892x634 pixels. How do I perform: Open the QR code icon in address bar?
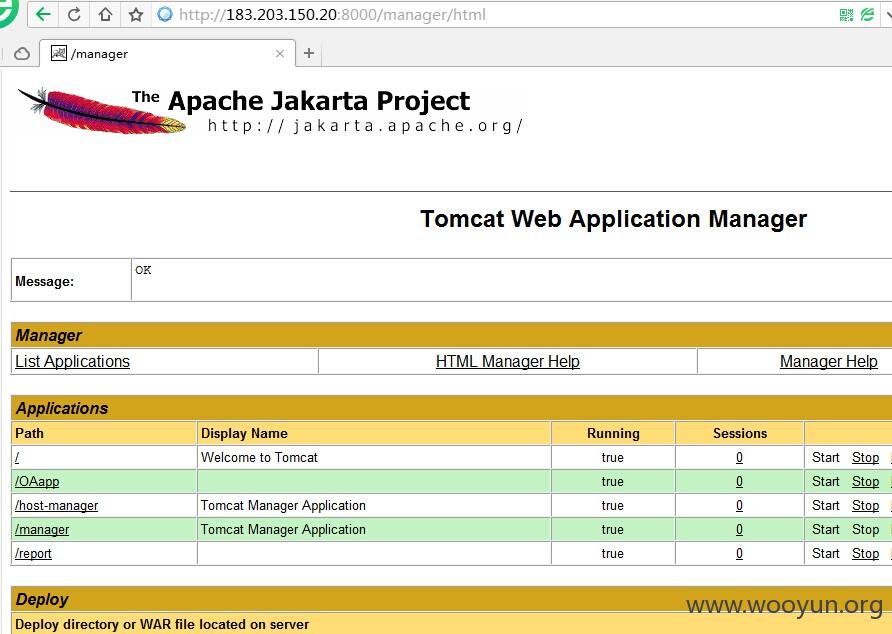click(x=846, y=15)
